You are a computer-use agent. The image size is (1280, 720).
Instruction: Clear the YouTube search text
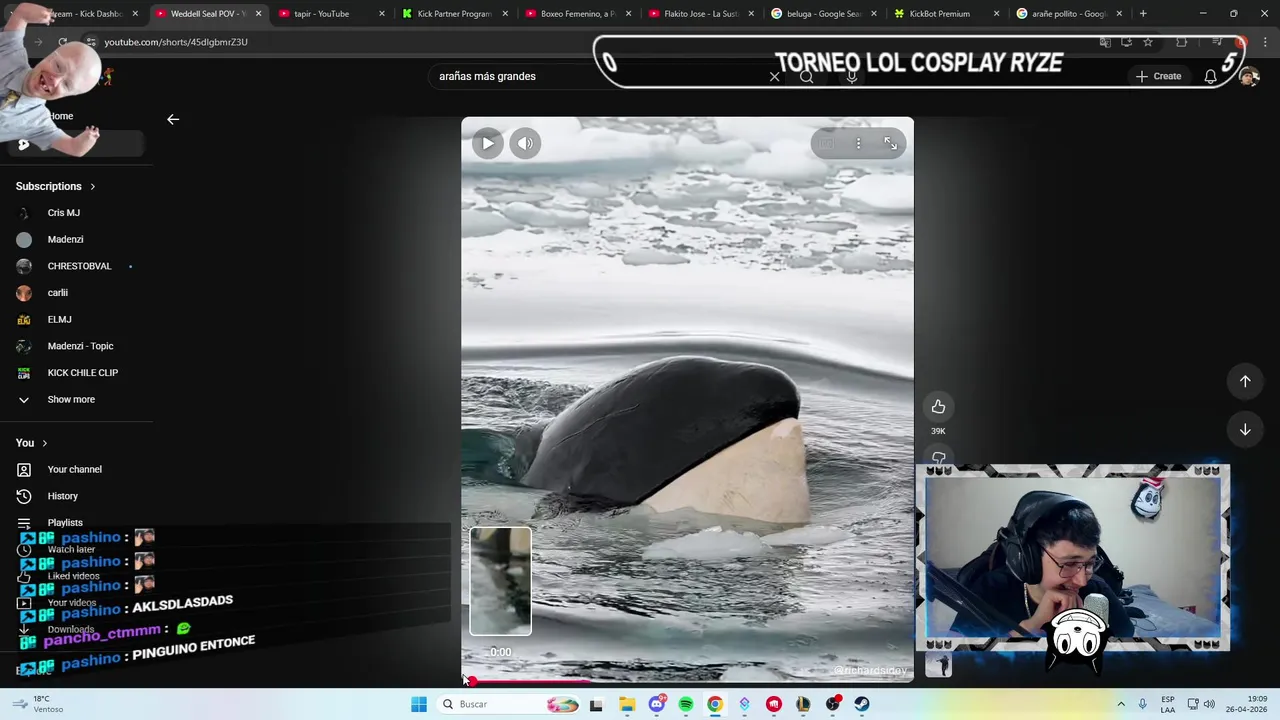tap(774, 76)
